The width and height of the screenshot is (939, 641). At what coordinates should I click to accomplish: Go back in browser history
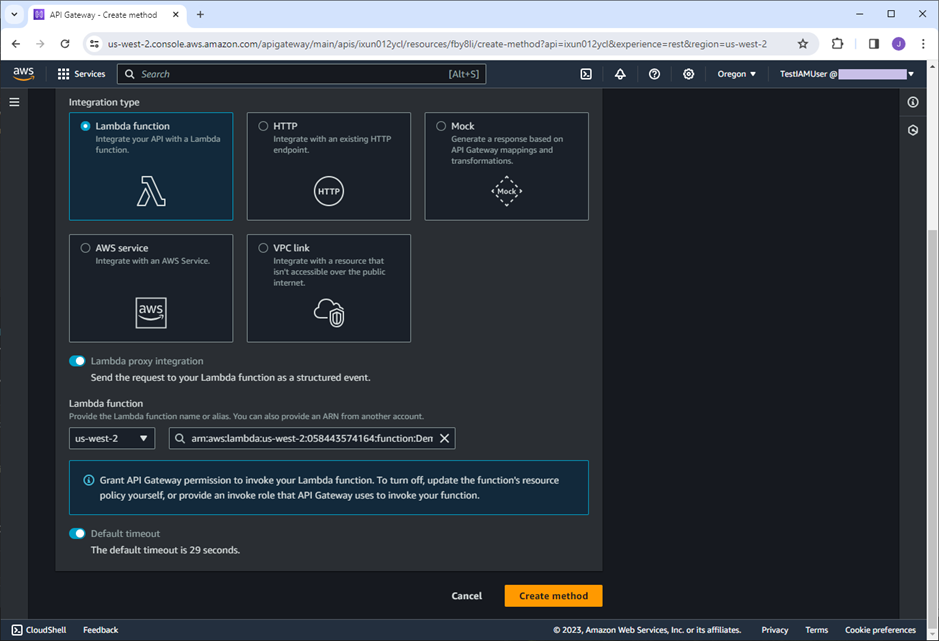(16, 44)
